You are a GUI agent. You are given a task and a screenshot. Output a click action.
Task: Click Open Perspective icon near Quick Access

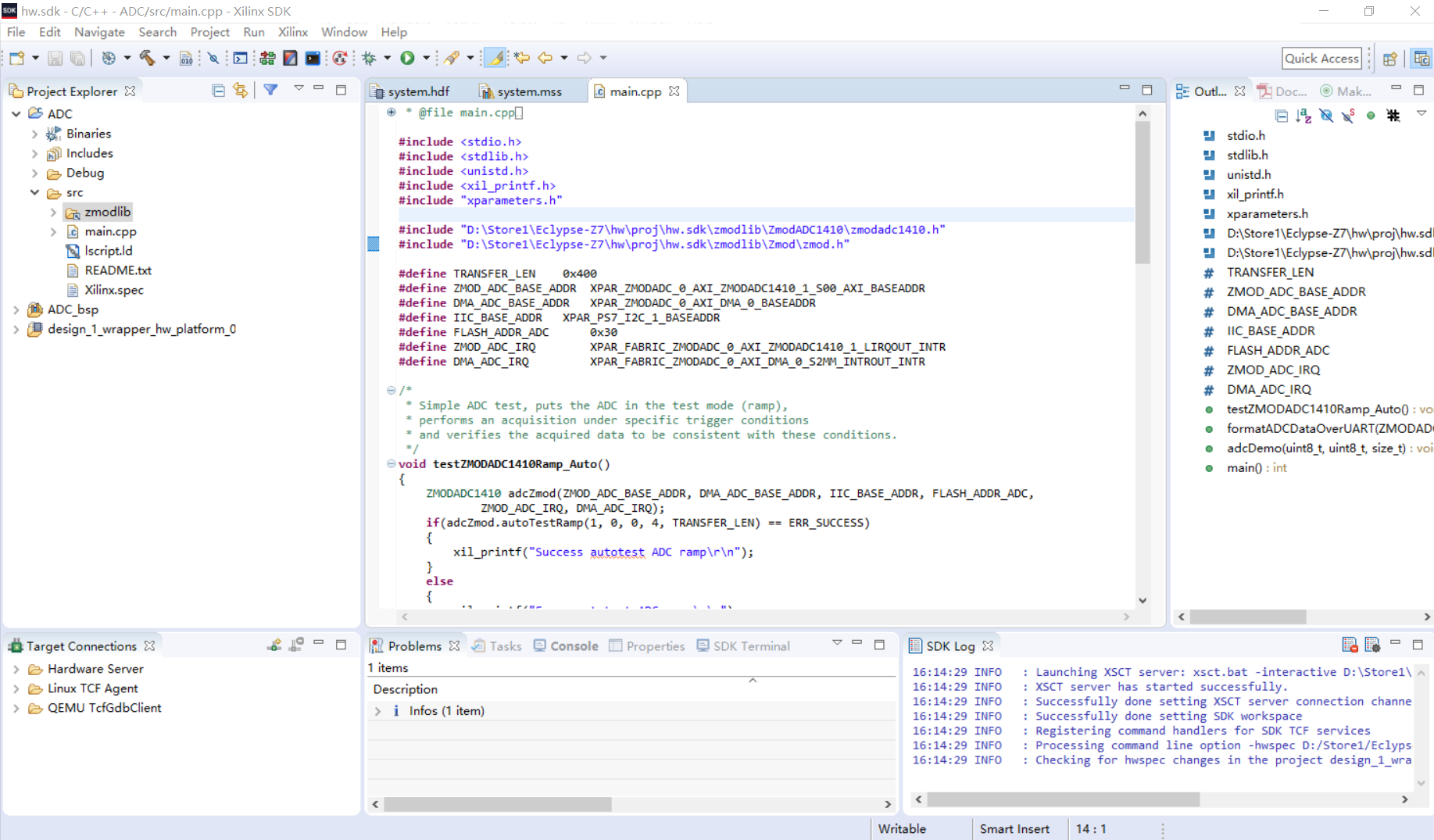tap(1389, 59)
